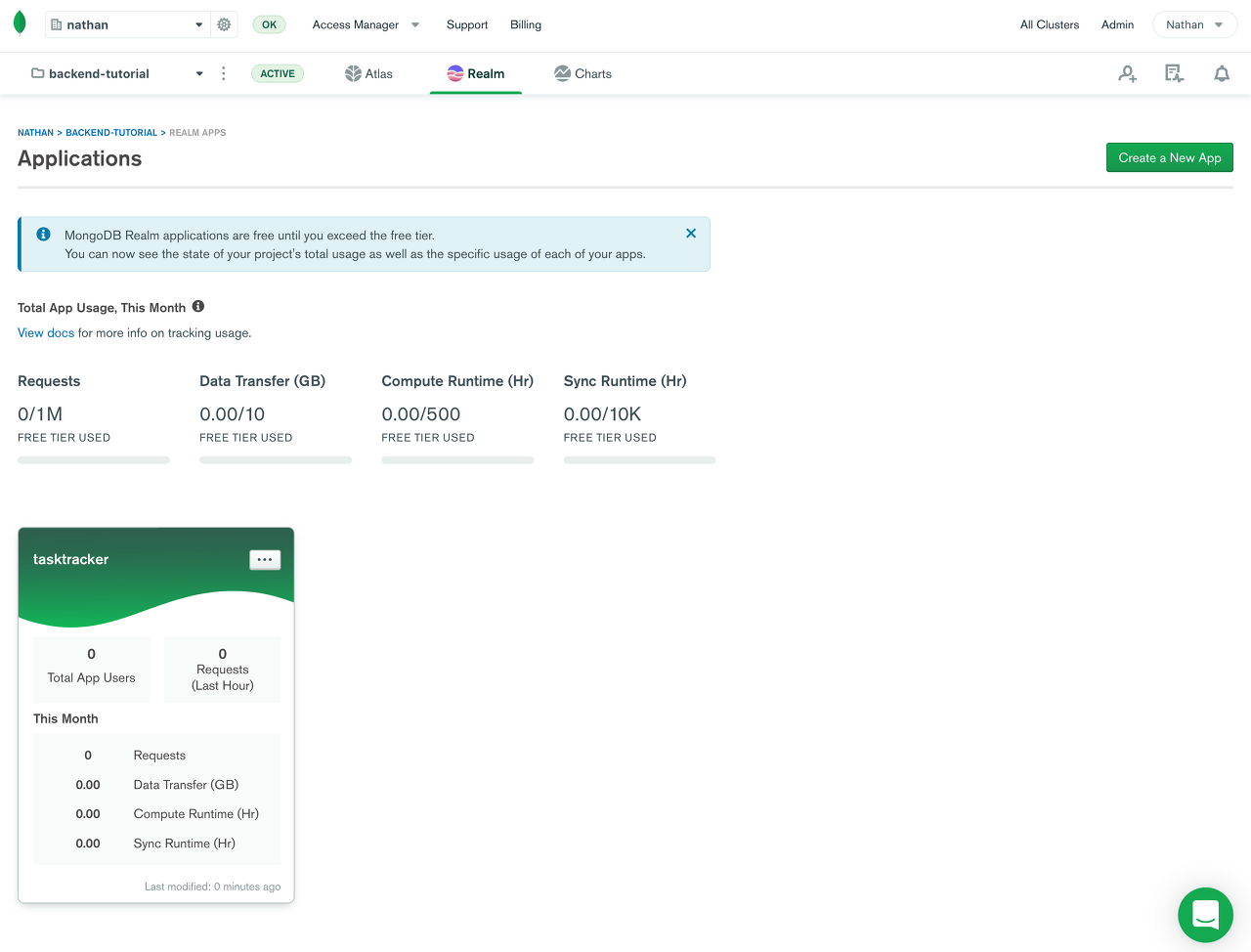Click the Compute Runtime usage progress bar
The width and height of the screenshot is (1251, 952).
(x=457, y=460)
